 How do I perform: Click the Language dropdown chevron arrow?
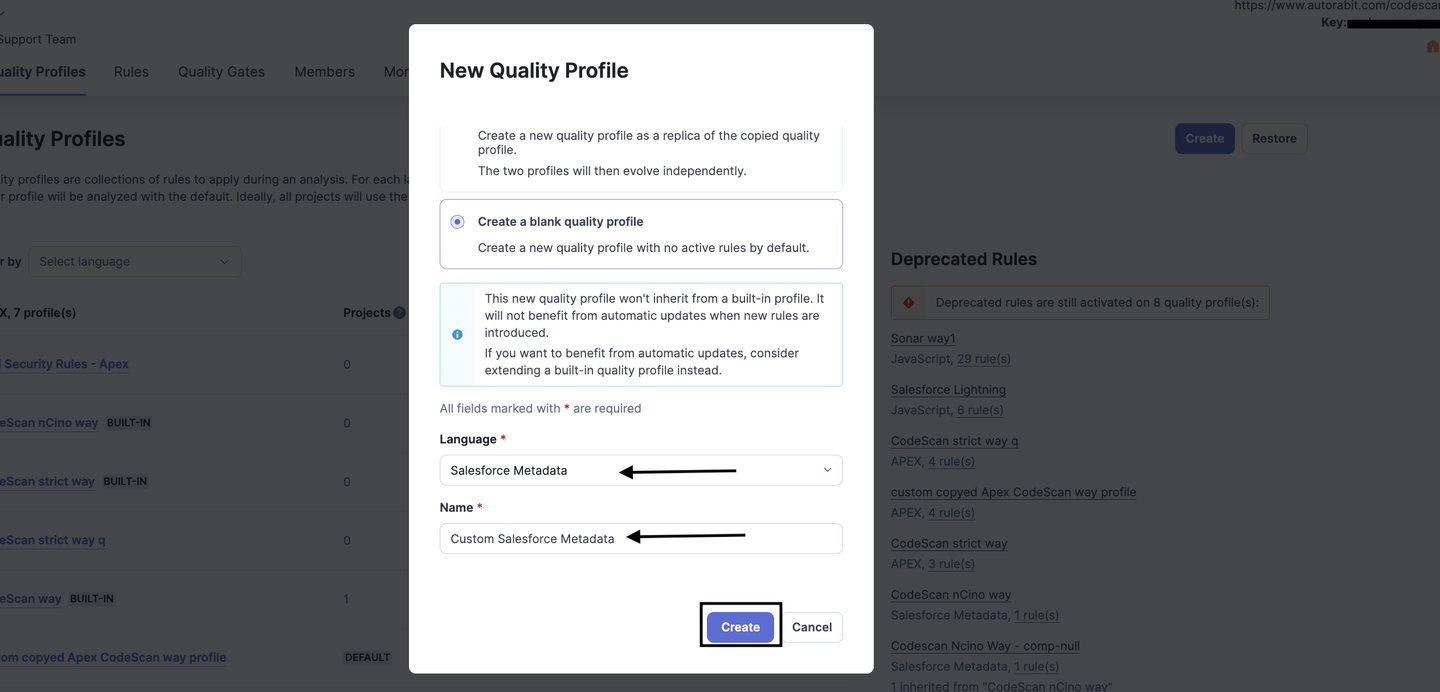coord(827,470)
